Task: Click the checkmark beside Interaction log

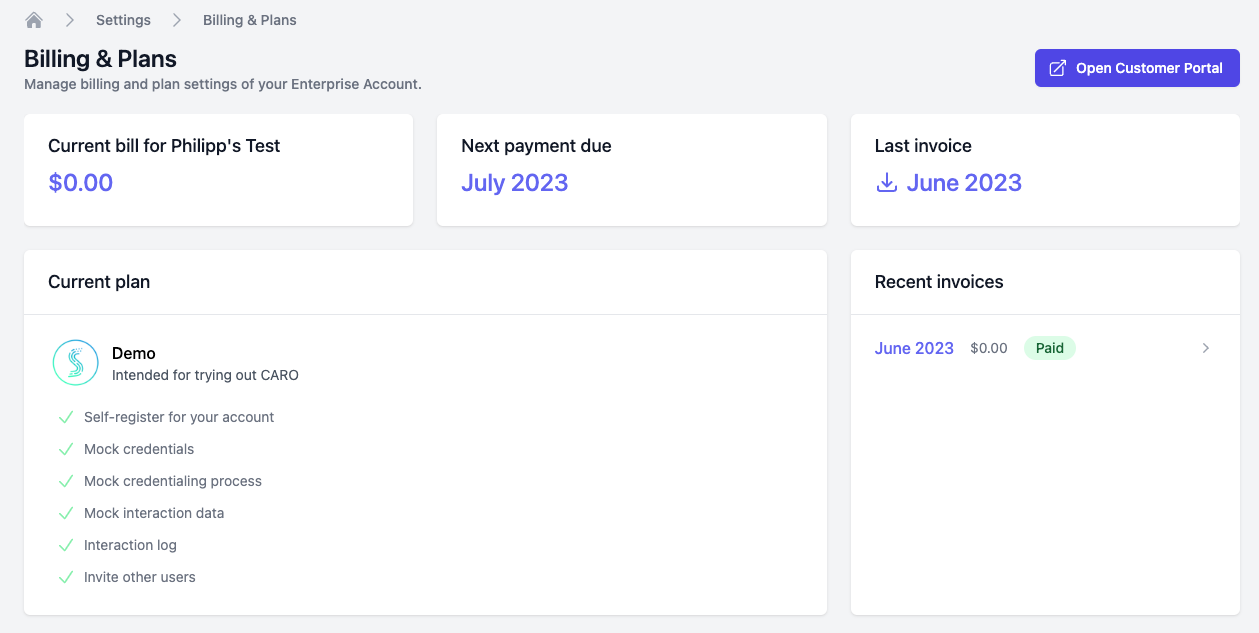Action: pos(66,544)
